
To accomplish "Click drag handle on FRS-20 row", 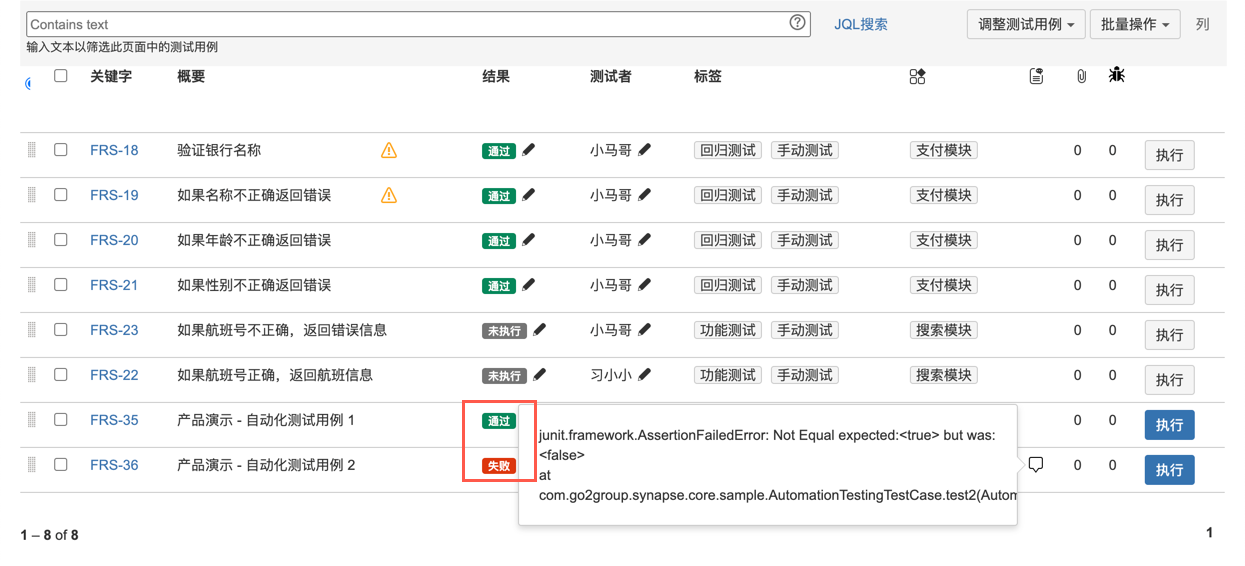I will (31, 240).
